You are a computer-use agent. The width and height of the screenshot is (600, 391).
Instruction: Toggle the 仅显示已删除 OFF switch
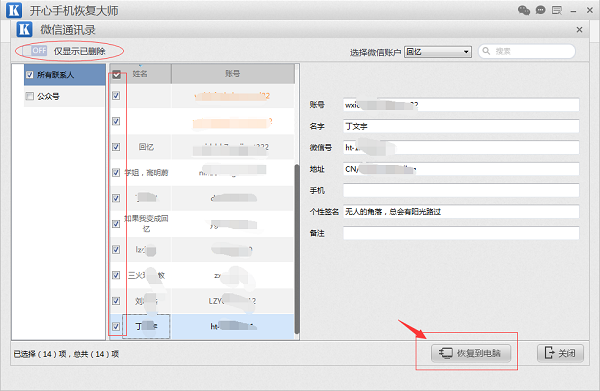click(35, 51)
